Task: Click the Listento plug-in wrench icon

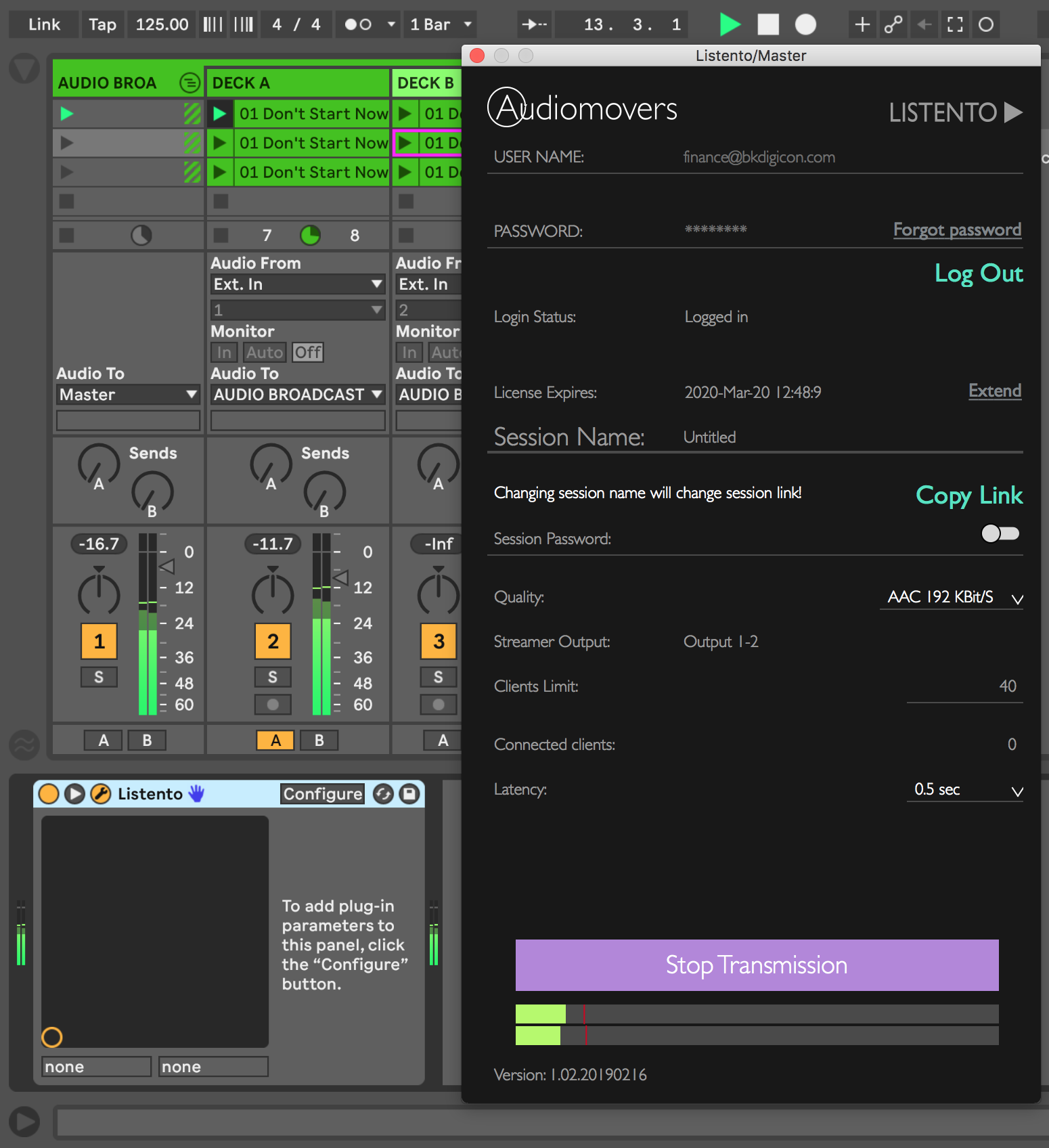Action: pyautogui.click(x=101, y=793)
